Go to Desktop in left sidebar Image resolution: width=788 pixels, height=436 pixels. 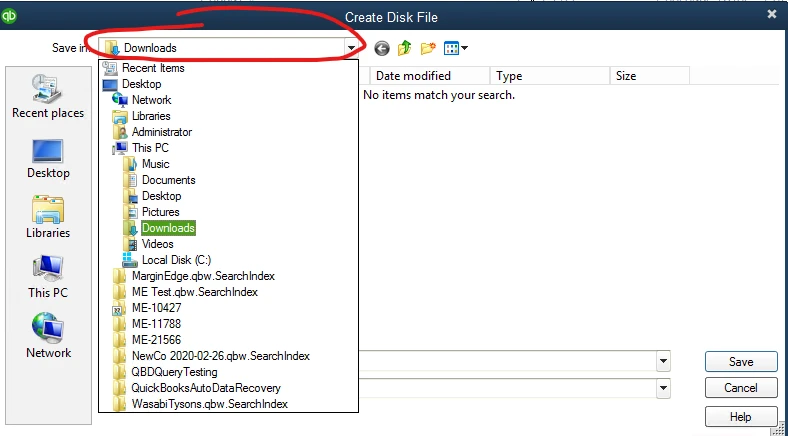[x=48, y=158]
